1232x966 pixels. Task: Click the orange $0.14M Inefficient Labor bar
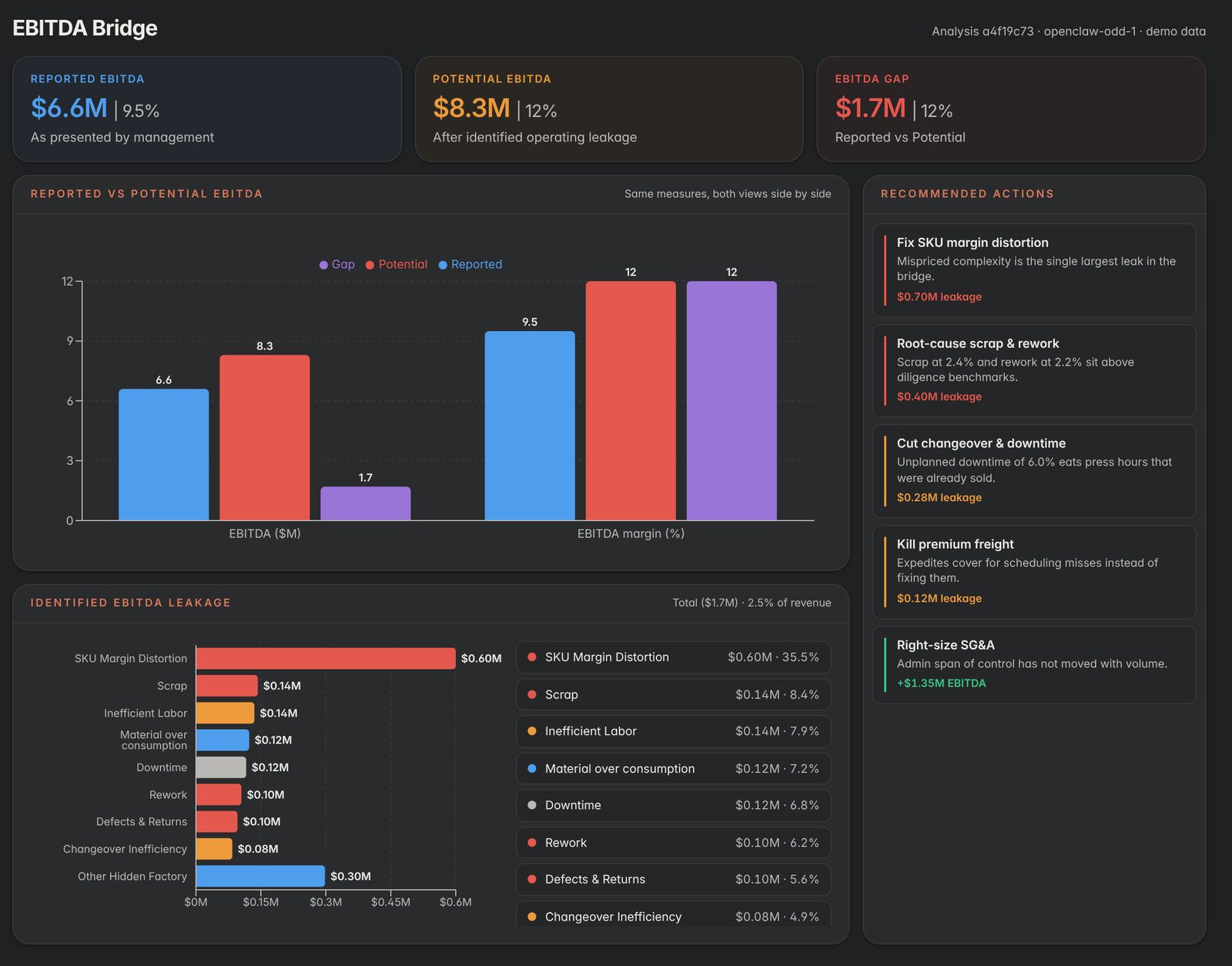coord(225,713)
